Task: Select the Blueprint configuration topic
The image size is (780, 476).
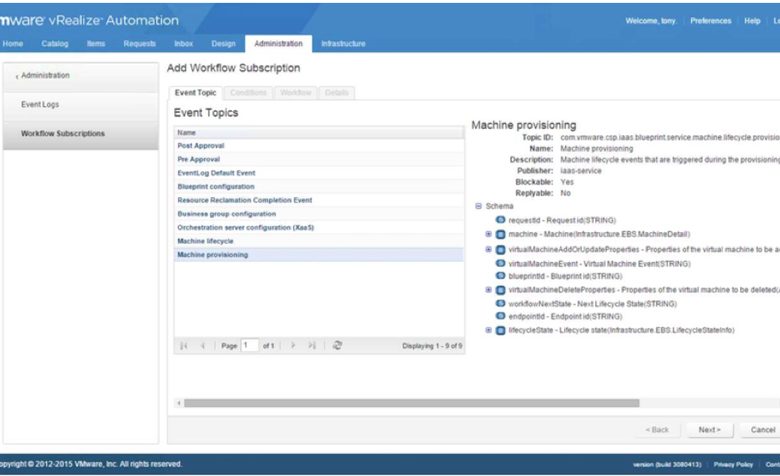Action: point(319,187)
